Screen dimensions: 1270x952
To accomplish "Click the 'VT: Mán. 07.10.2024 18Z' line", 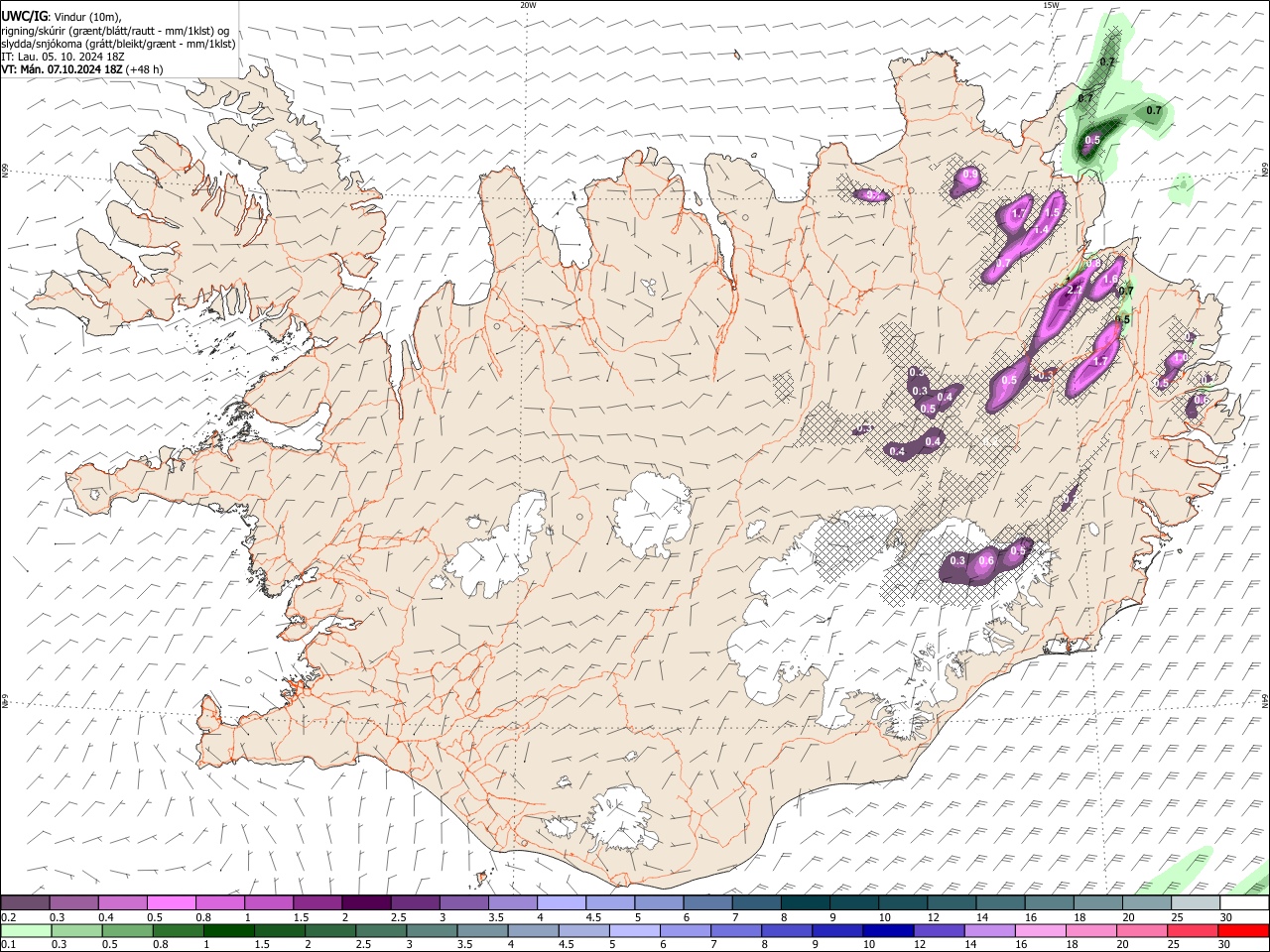I will tap(63, 69).
